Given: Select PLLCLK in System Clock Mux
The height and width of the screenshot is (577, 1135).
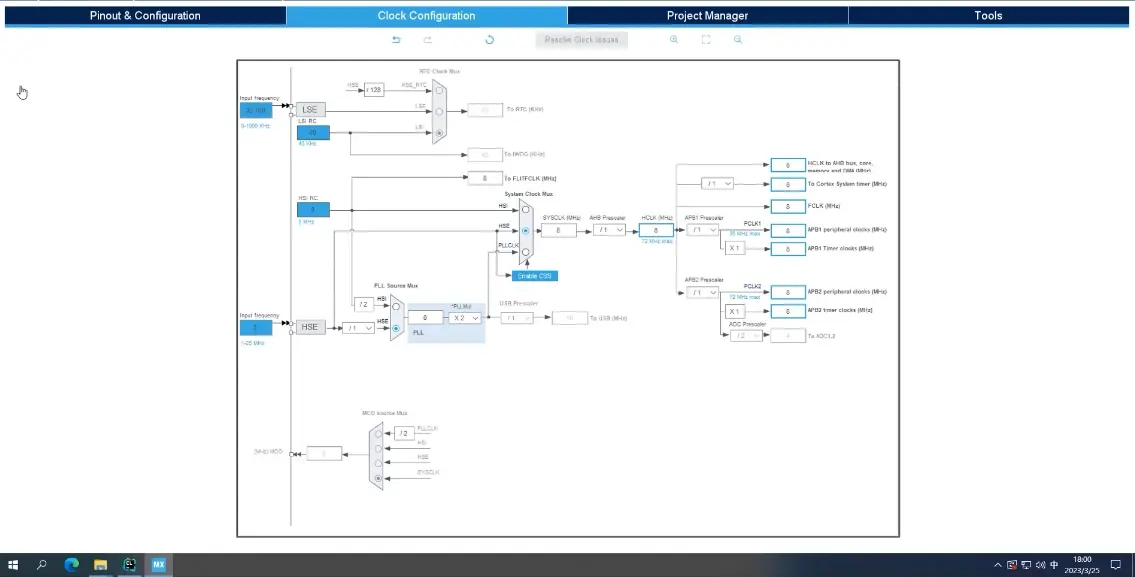Looking at the screenshot, I should [x=526, y=252].
